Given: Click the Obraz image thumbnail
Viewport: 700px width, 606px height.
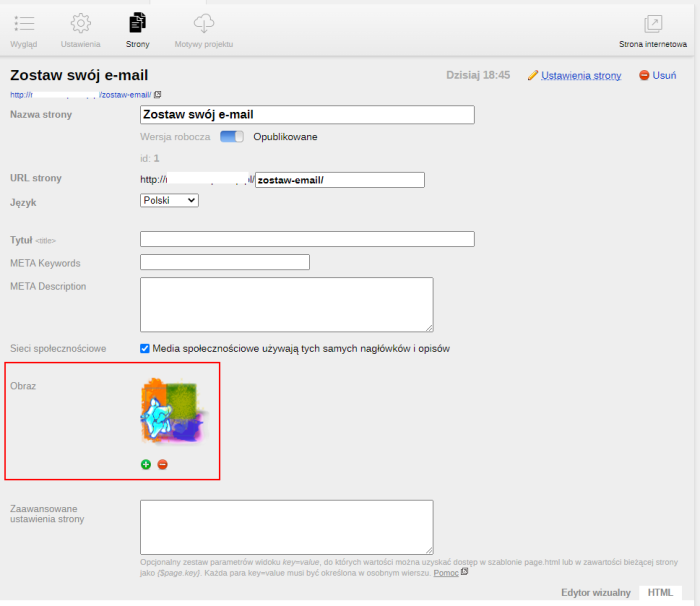Looking at the screenshot, I should [174, 411].
